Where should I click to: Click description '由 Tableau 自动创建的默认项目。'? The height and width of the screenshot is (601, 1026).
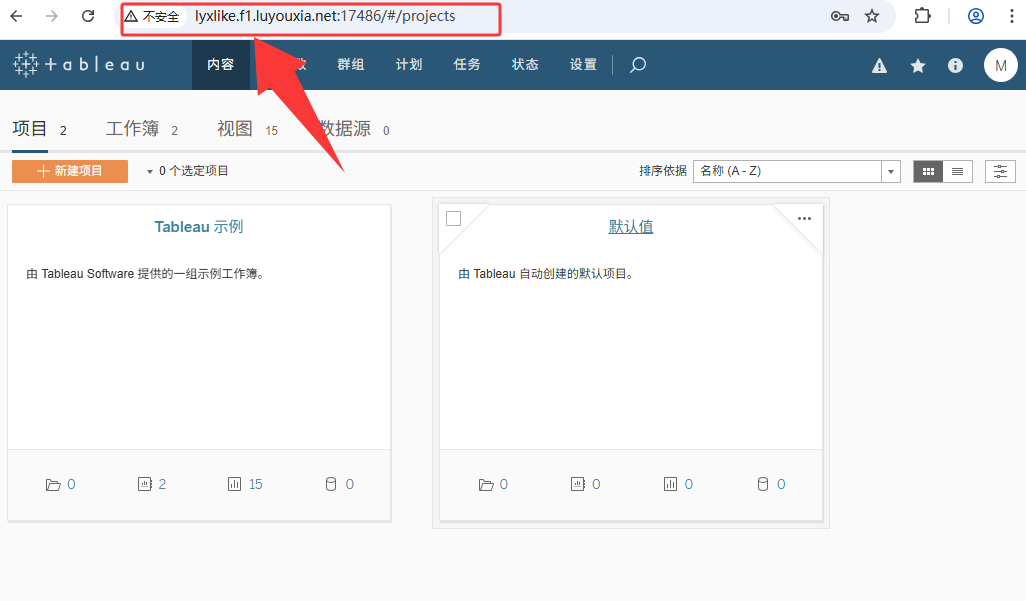(x=547, y=274)
